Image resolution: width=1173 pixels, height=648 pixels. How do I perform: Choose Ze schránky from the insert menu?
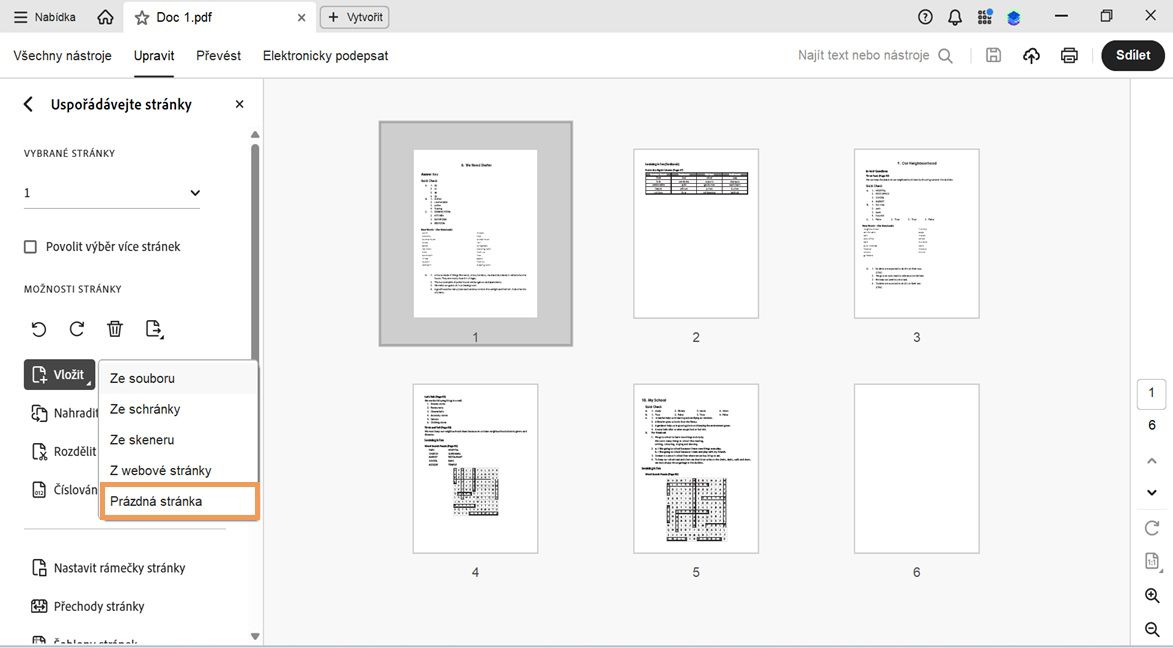tap(179, 409)
